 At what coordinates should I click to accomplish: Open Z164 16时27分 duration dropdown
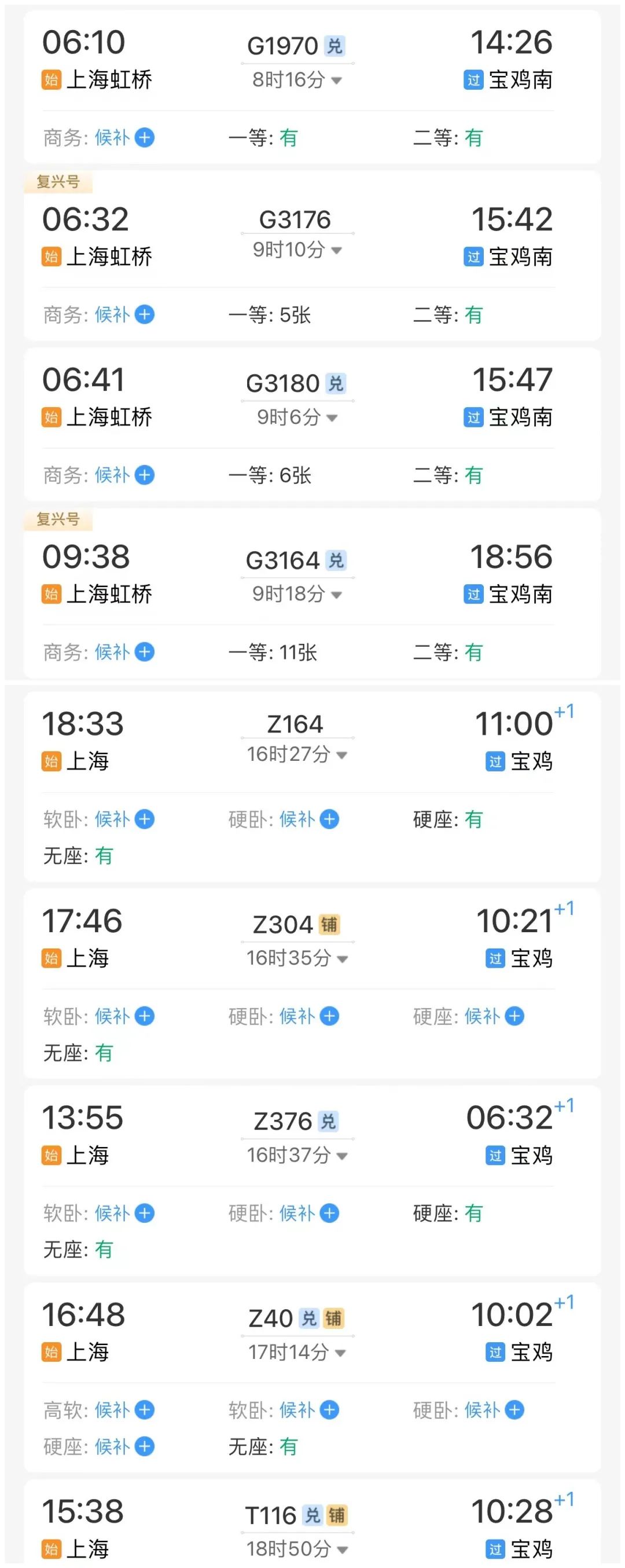pyautogui.click(x=342, y=756)
